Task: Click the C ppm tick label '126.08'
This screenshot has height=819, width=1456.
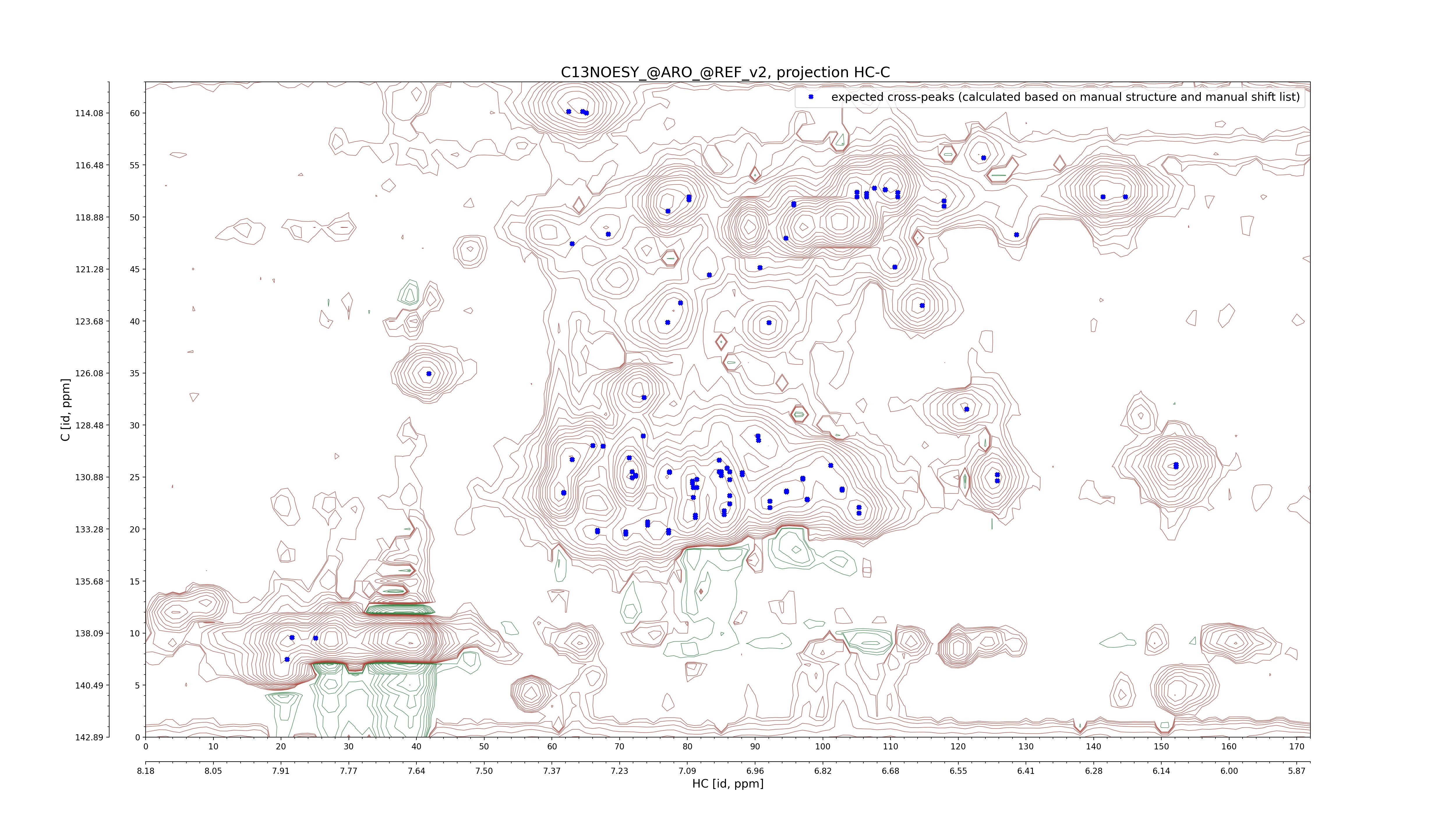Action: coord(89,373)
